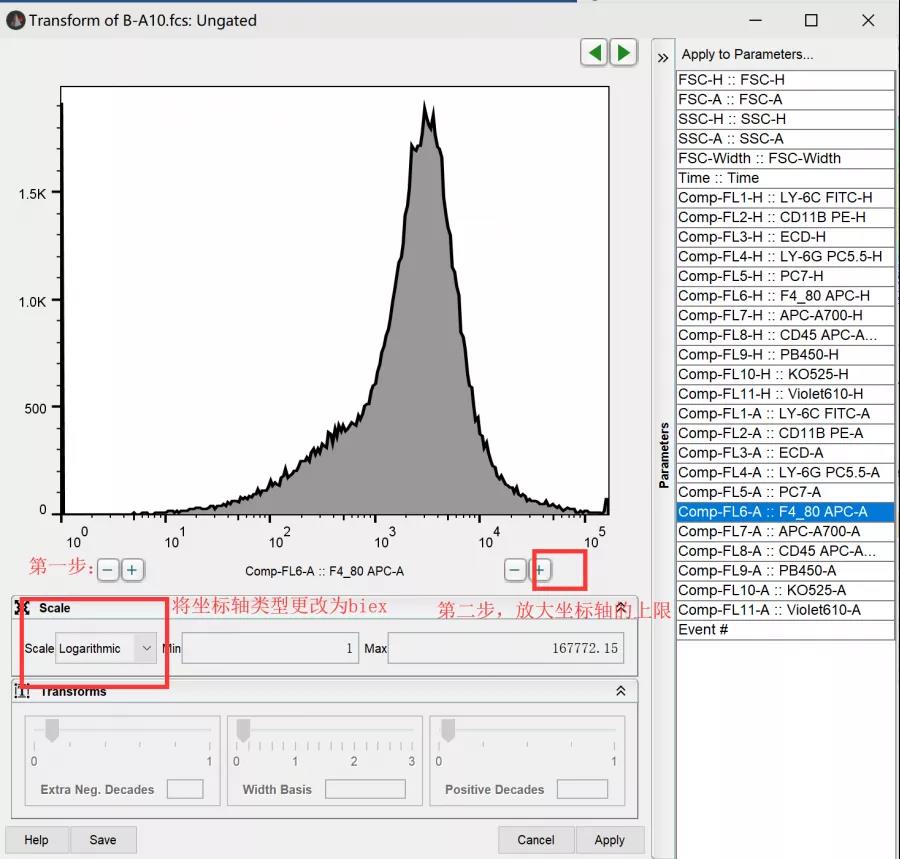Open the Scale type dropdown
Screen dimensions: 900x859
[x=106, y=648]
